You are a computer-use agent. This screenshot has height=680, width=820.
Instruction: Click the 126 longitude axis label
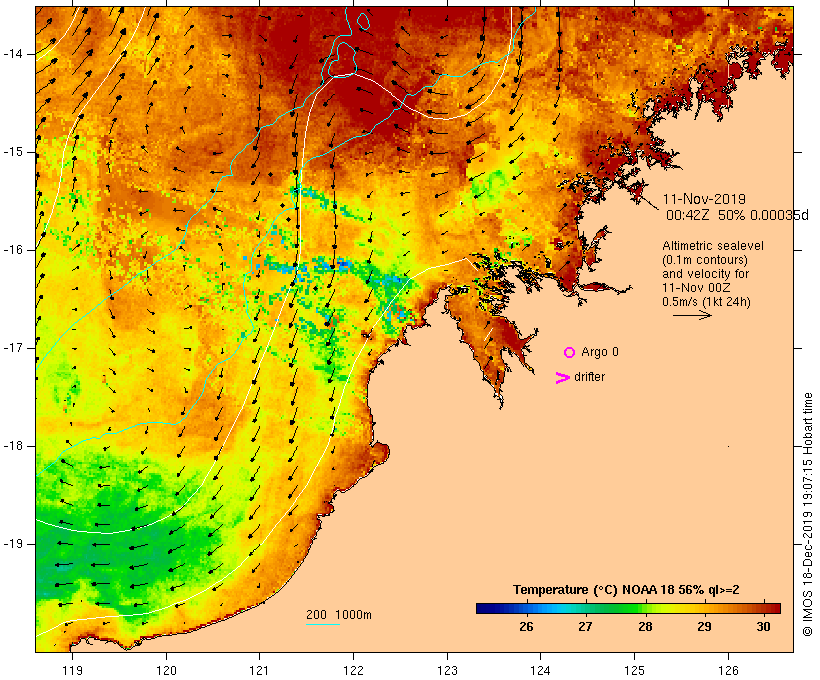tap(728, 670)
